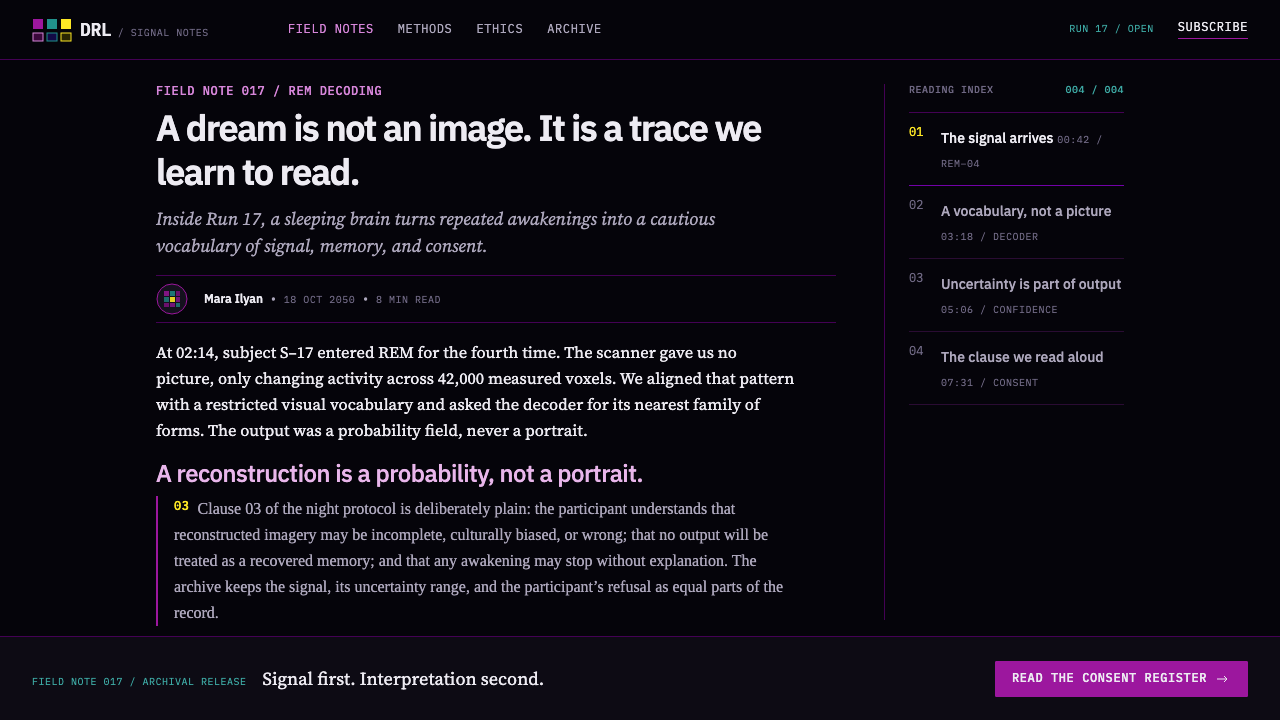Screen dimensions: 1280x720
Task: Click the 'READING INDEX' heading
Action: pyautogui.click(x=951, y=90)
